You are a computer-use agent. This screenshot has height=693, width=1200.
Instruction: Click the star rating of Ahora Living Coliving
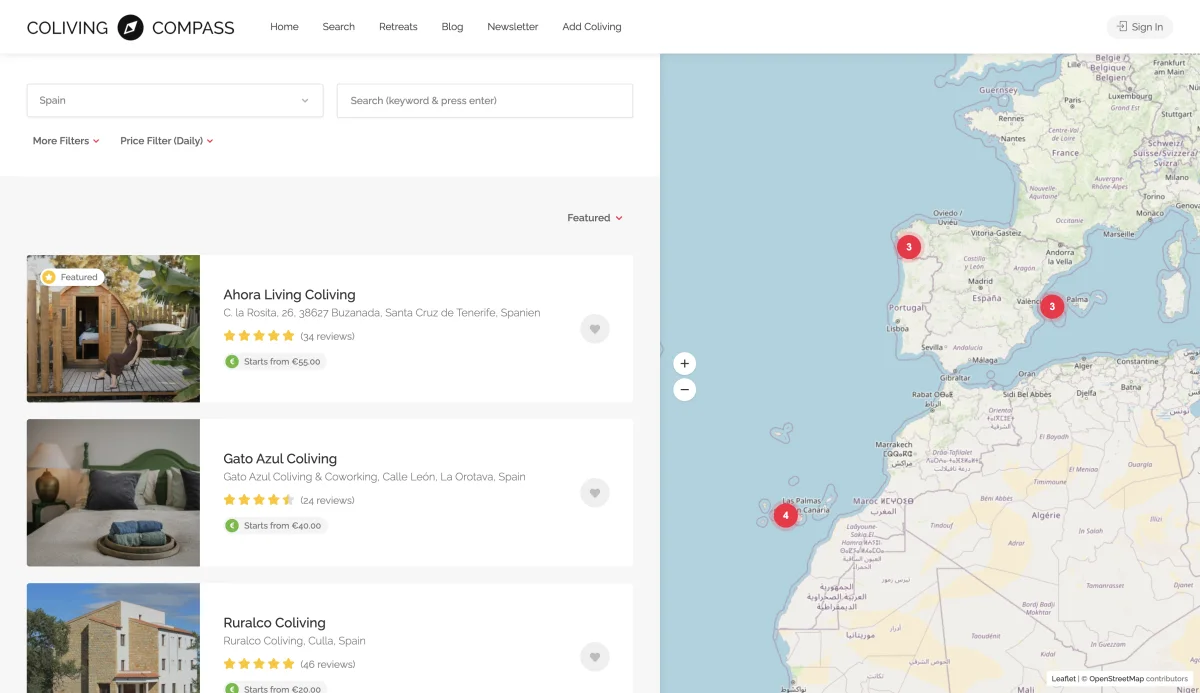point(259,336)
